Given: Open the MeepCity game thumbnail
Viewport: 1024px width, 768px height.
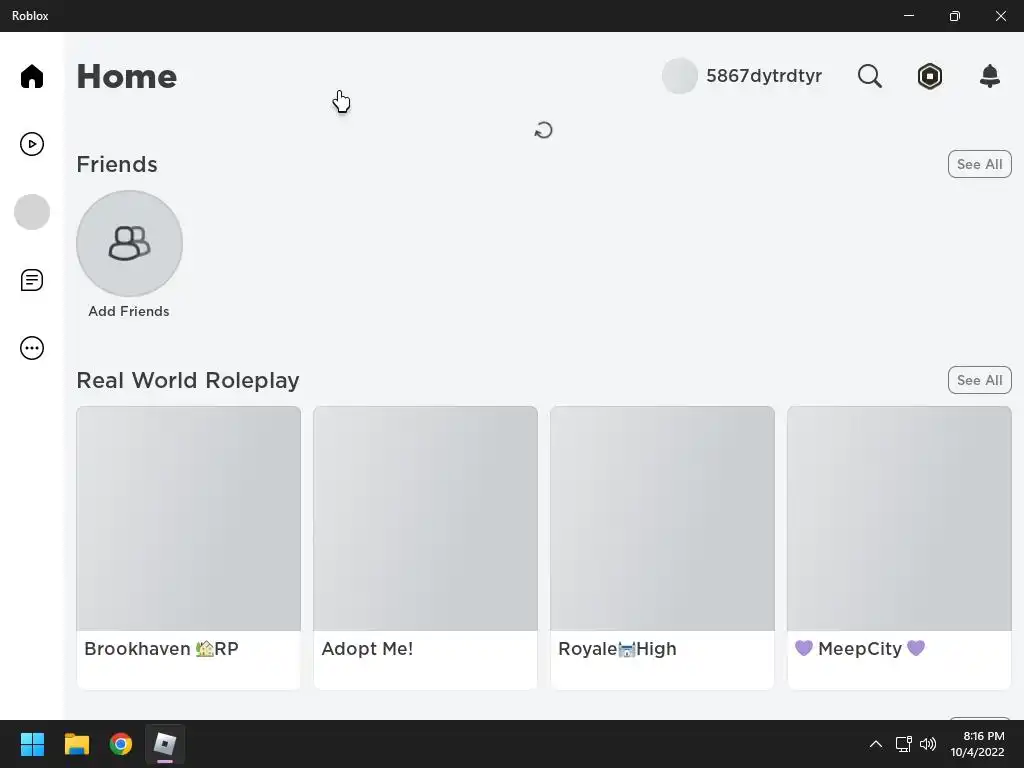Looking at the screenshot, I should click(899, 519).
